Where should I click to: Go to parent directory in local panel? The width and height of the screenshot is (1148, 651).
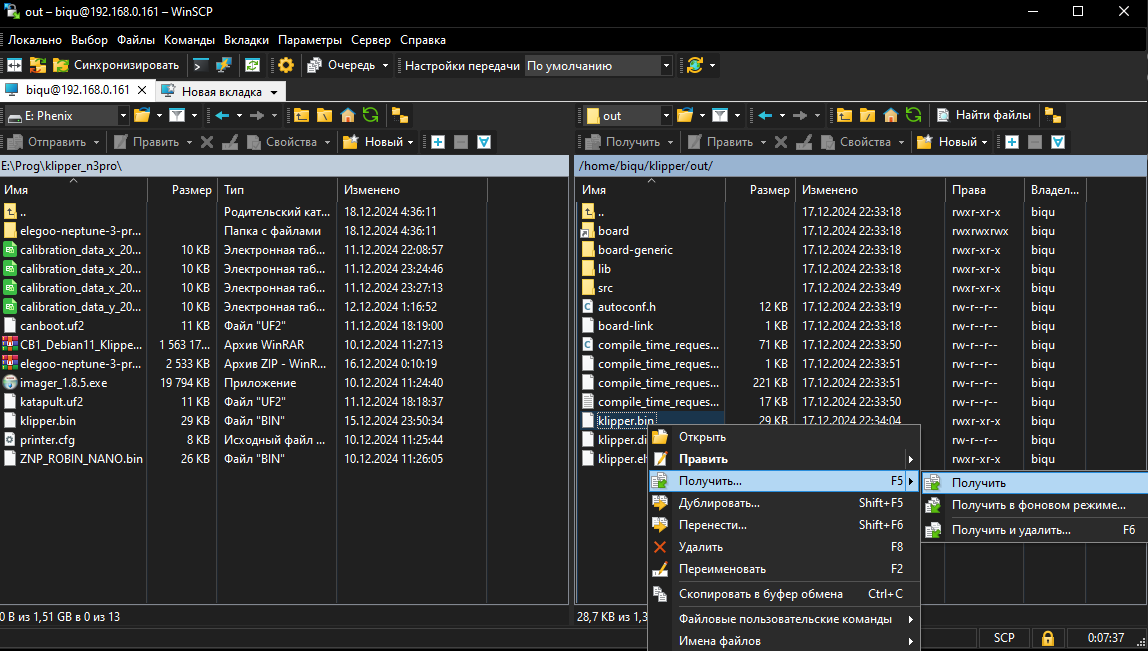[302, 115]
